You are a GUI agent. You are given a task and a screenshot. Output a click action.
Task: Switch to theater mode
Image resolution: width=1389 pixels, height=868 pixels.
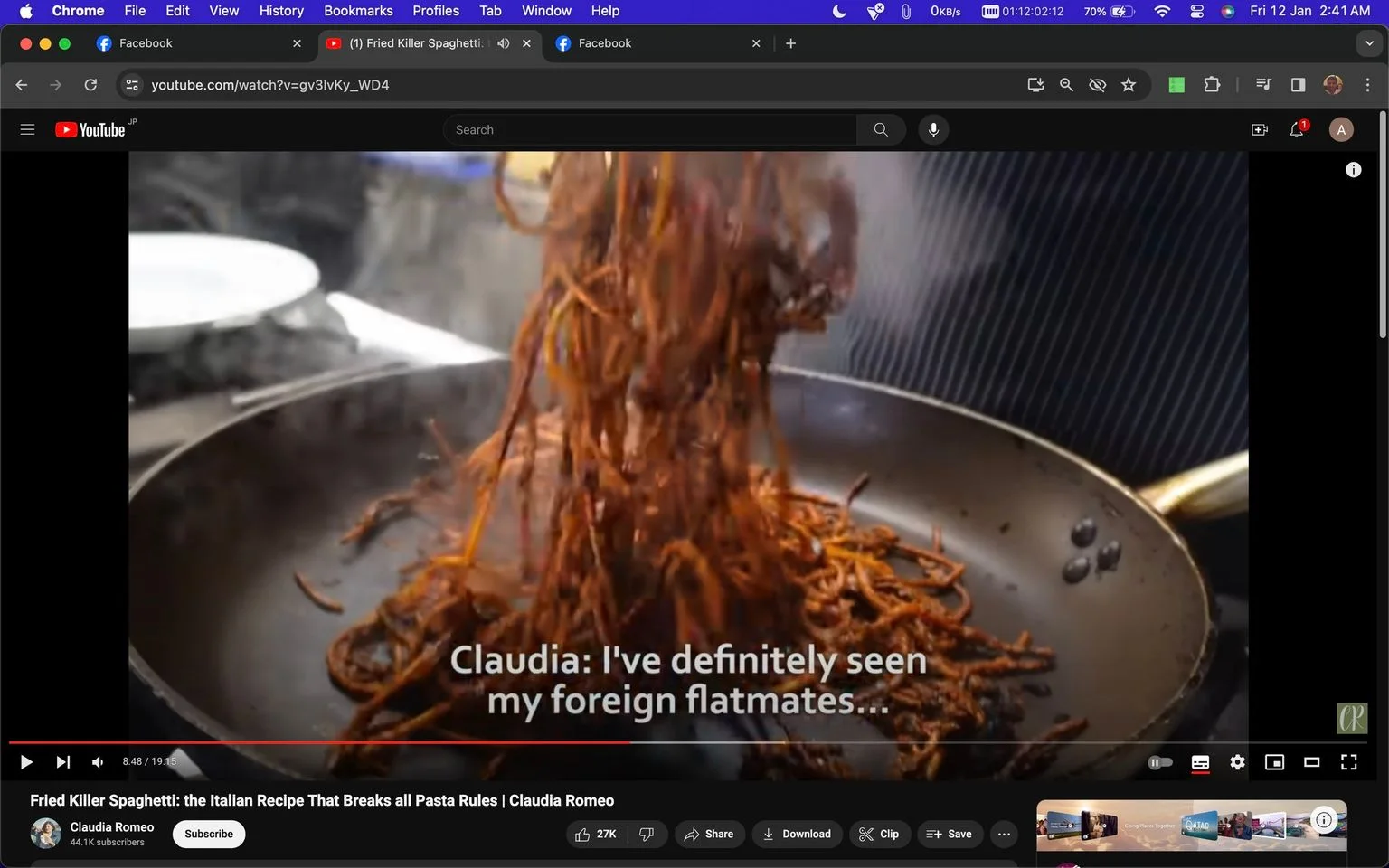click(1311, 762)
